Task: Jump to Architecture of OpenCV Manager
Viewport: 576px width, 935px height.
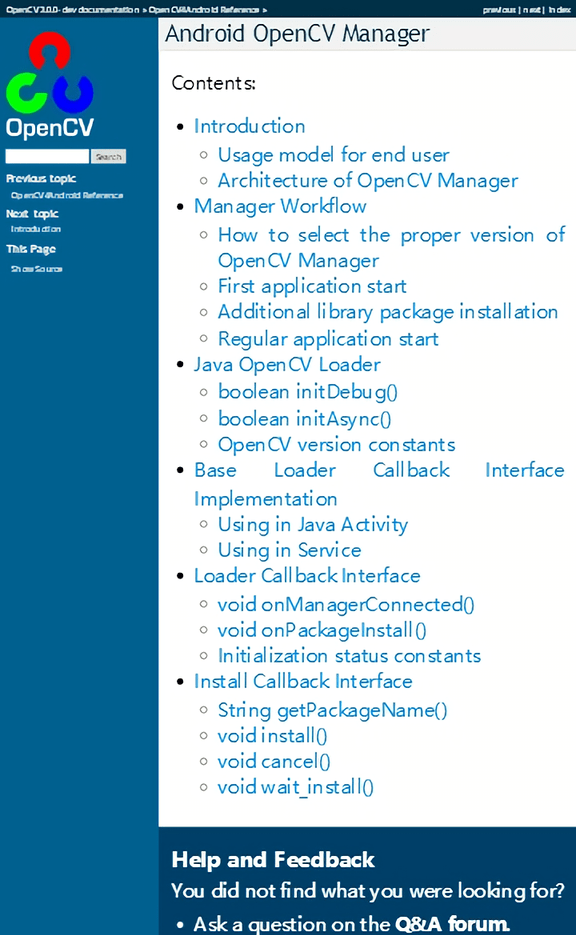Action: pos(368,181)
